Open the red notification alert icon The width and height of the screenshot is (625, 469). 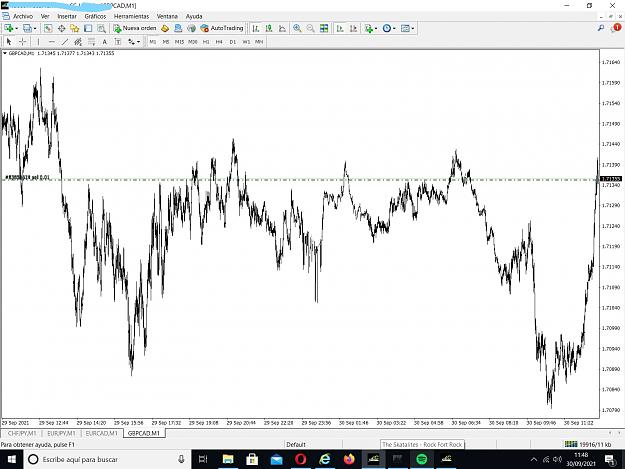[x=616, y=28]
